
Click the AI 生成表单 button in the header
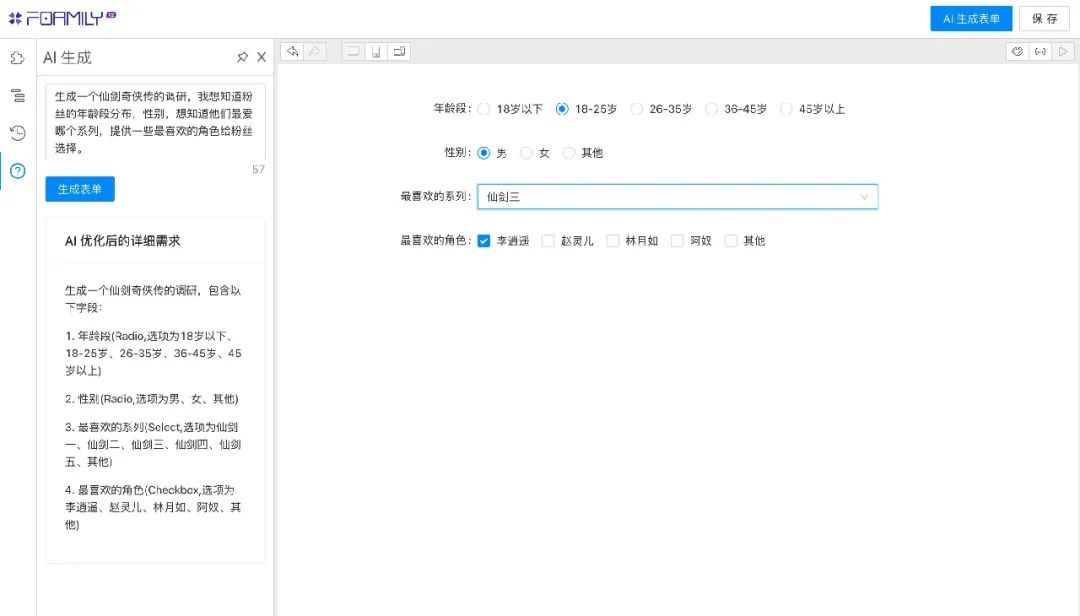(971, 19)
